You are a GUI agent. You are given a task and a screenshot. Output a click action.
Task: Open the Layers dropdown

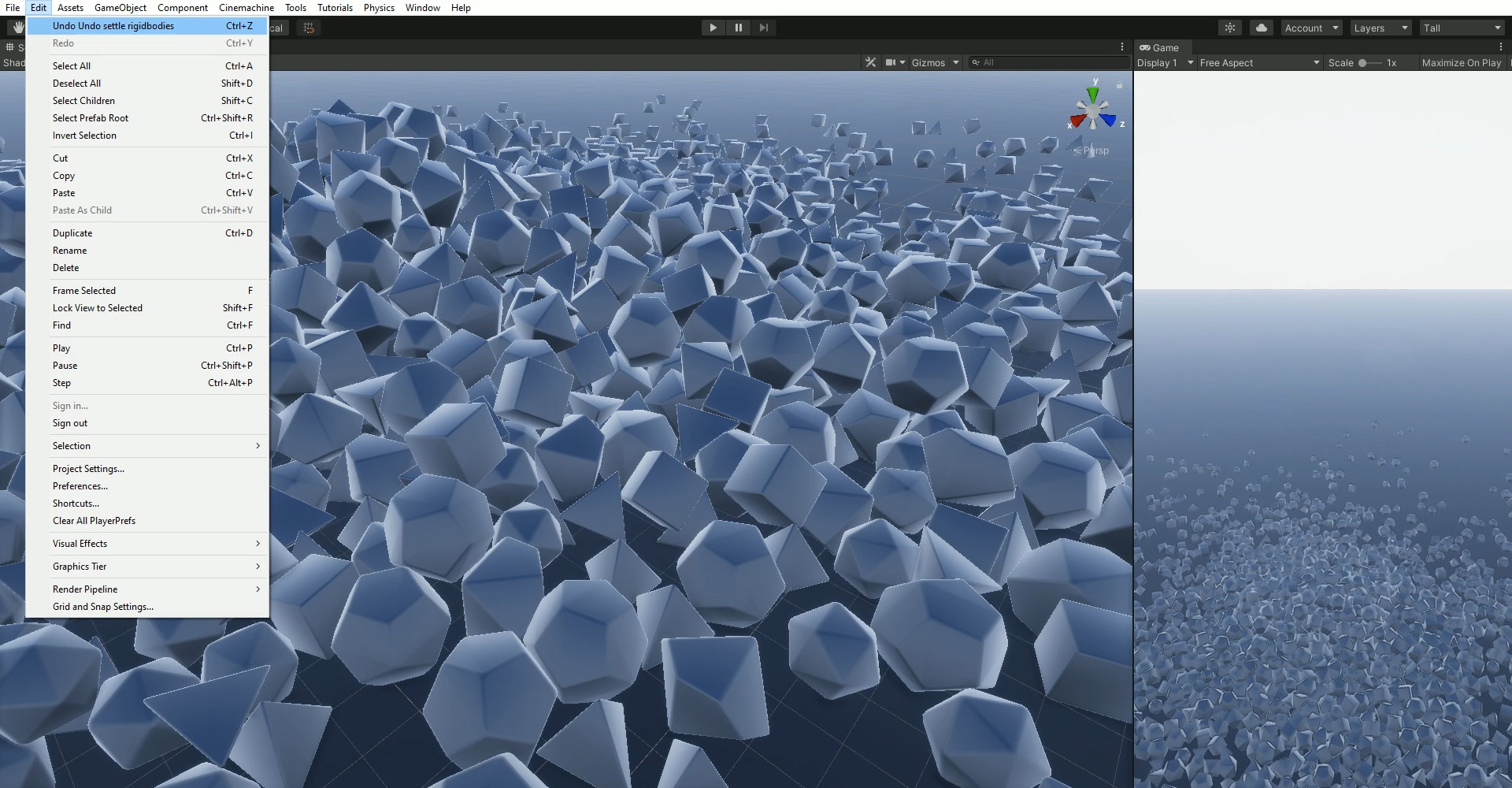tap(1380, 28)
